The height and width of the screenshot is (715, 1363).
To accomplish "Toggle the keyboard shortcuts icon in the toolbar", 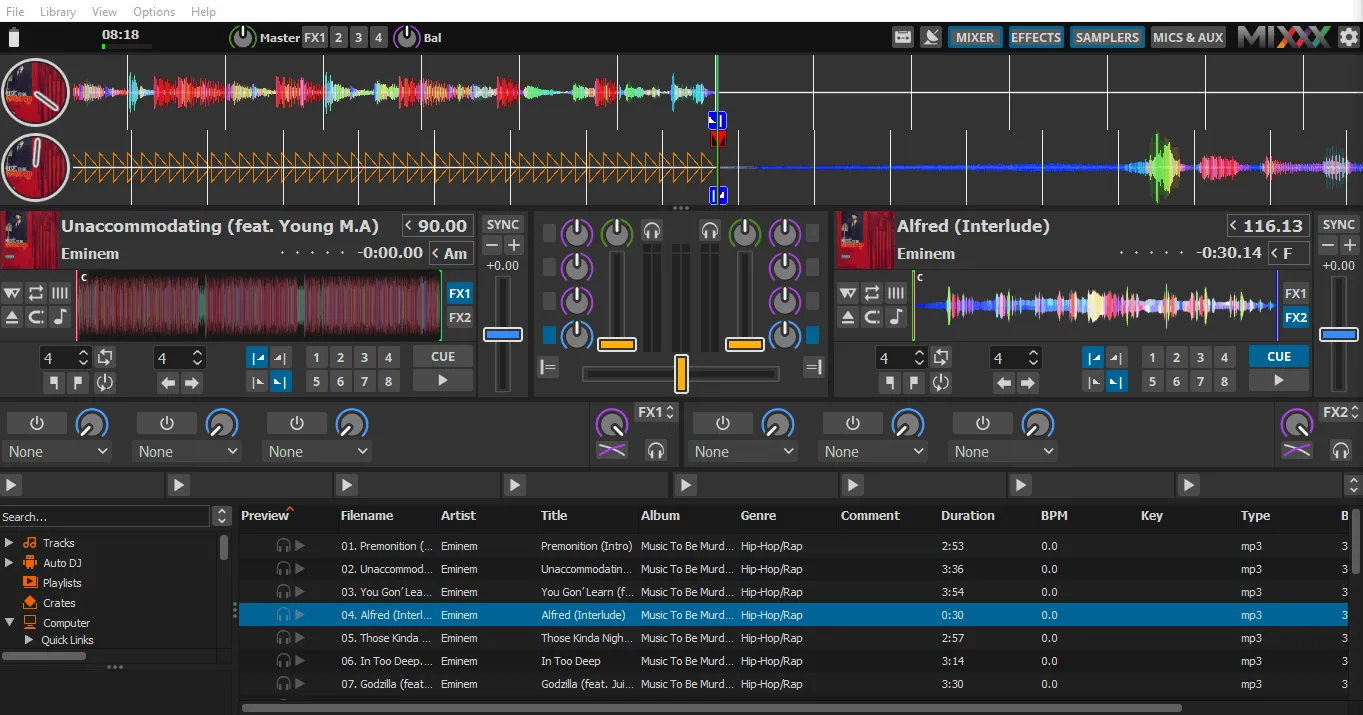I will [903, 36].
